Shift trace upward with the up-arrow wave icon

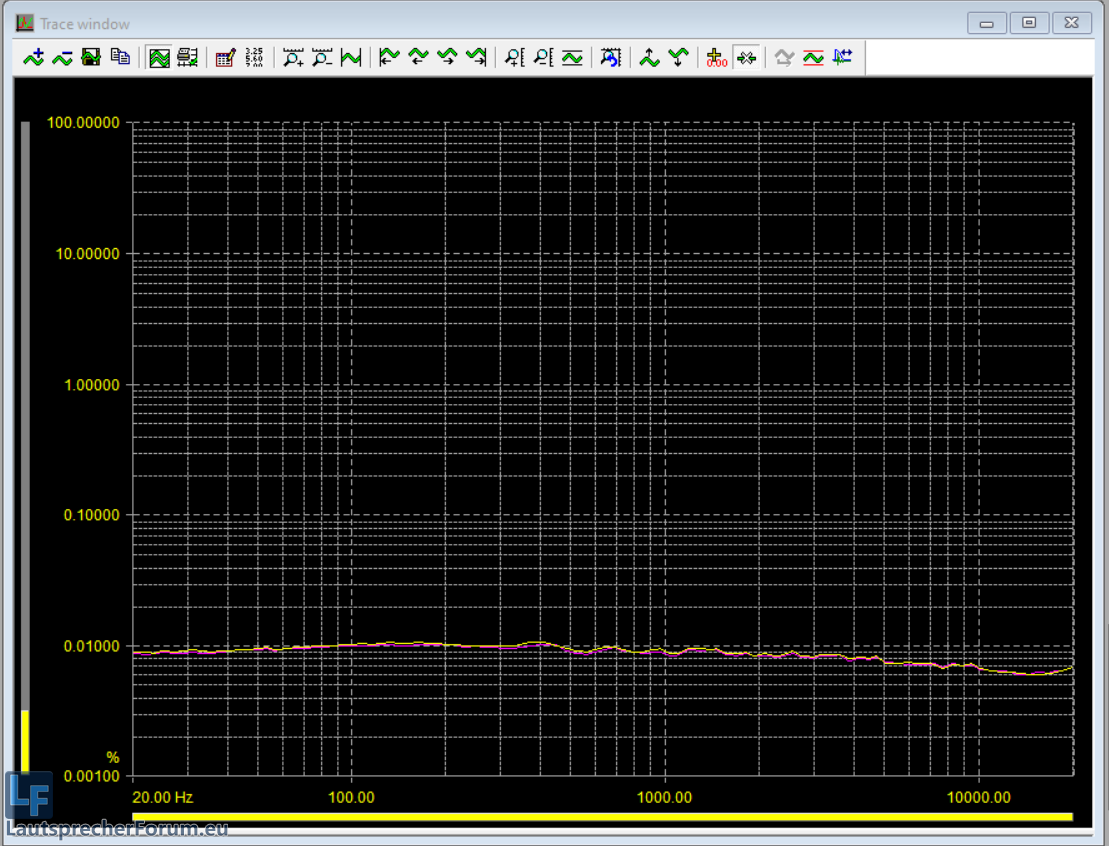click(650, 58)
